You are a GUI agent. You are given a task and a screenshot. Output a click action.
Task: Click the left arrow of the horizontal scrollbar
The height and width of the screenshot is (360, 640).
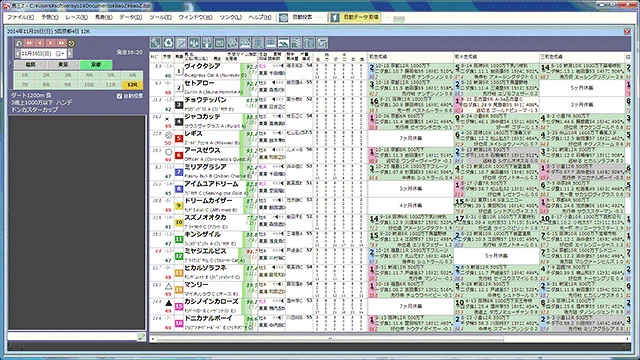pos(153,339)
